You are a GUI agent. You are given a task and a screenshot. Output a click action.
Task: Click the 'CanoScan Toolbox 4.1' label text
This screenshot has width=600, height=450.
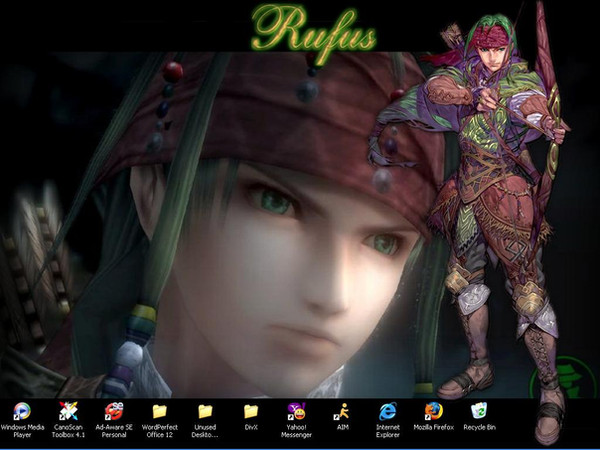(x=68, y=431)
